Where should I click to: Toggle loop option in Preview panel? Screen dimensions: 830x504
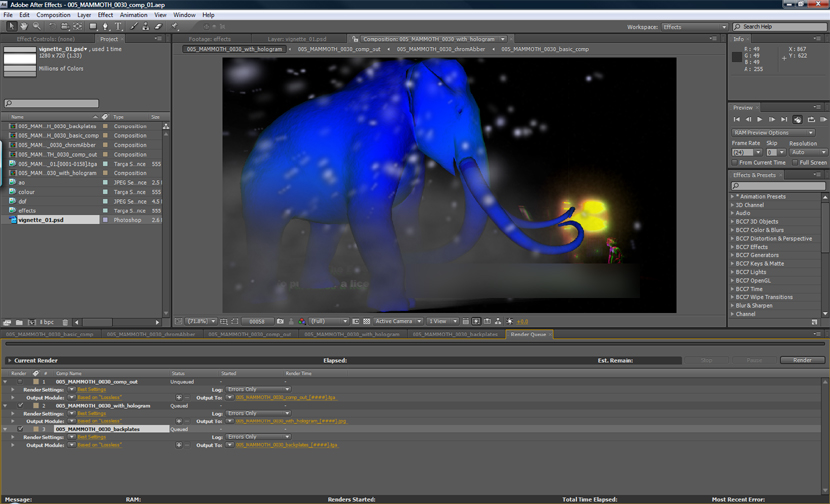click(x=811, y=120)
